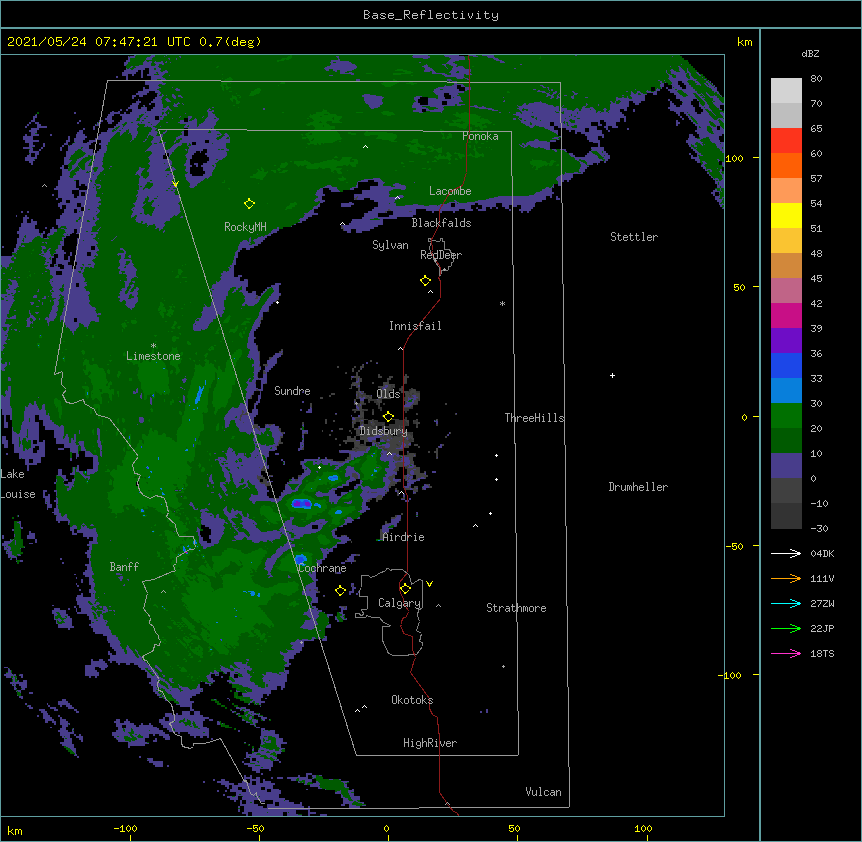Click the Vulcan label
862x842 pixels.
(543, 792)
